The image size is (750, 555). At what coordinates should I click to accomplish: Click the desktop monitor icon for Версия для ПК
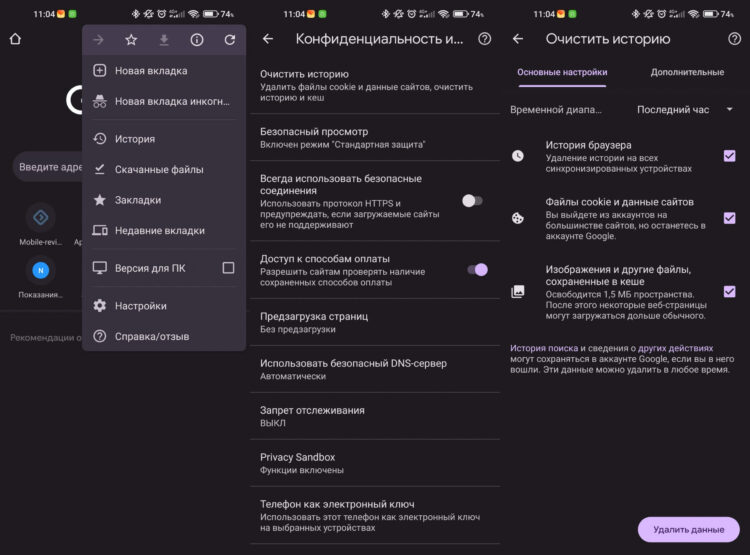click(x=99, y=268)
